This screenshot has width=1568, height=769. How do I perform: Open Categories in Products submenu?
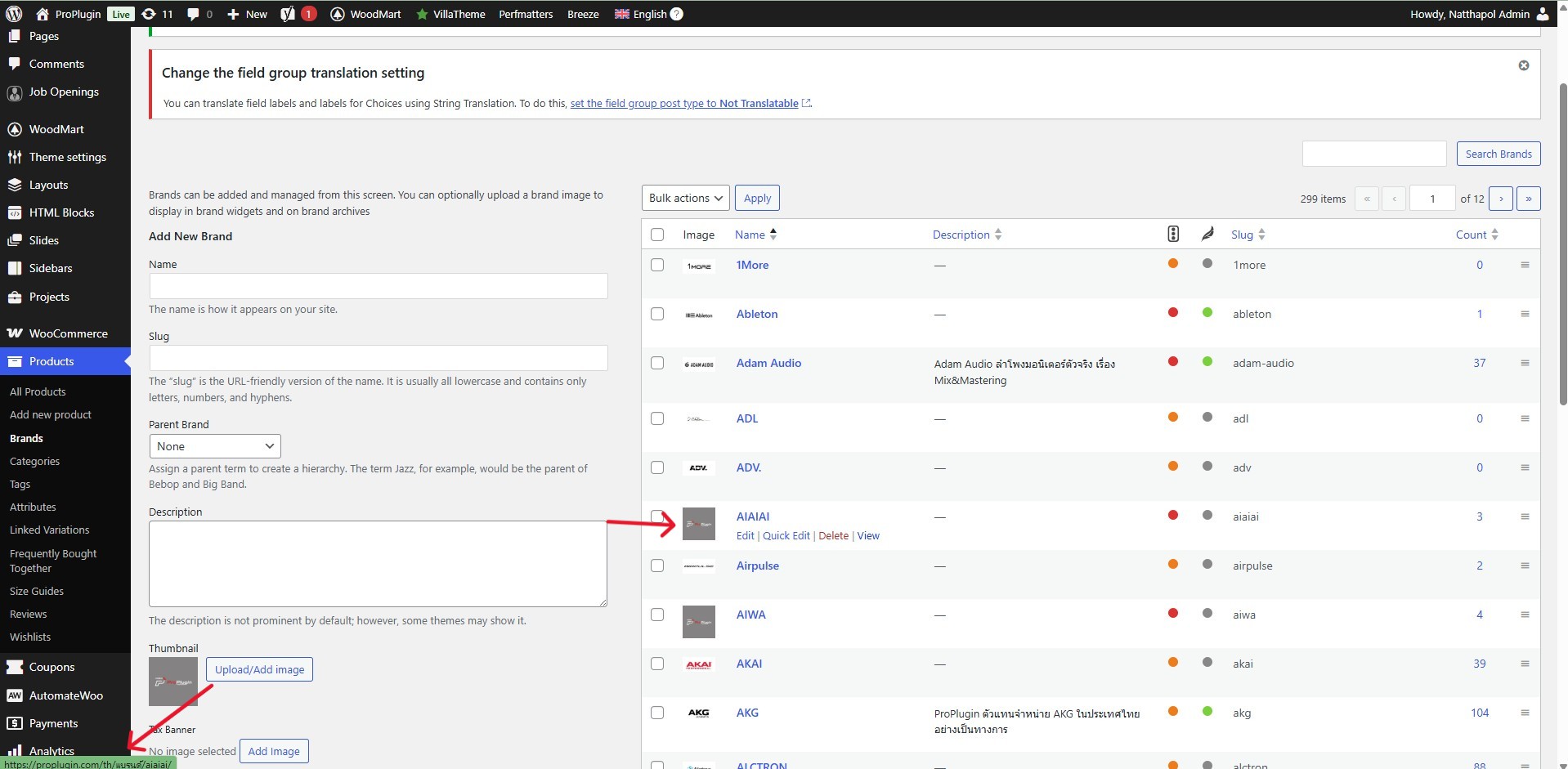[34, 461]
